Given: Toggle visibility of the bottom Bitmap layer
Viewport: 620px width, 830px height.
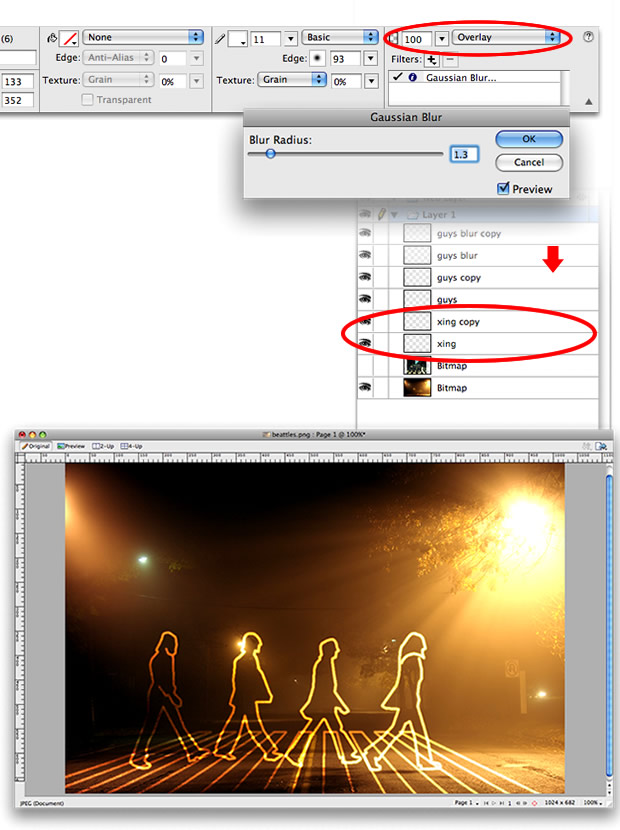Looking at the screenshot, I should [x=365, y=387].
